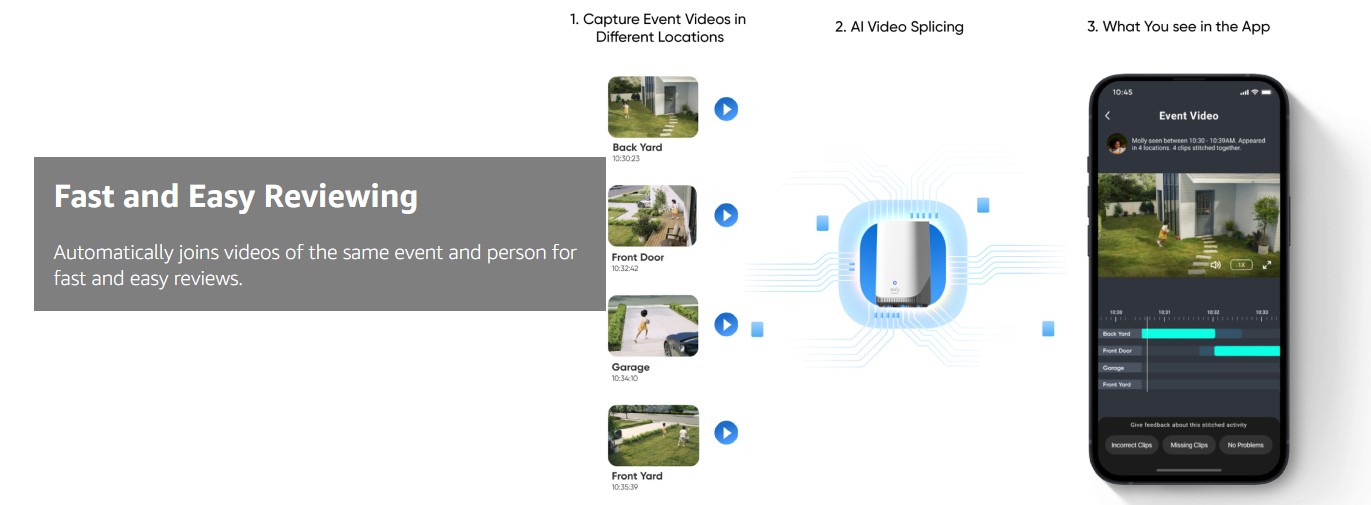Screen dimensions: 1371x505
Task: Click the HomeBase device in the center
Action: coord(904,263)
